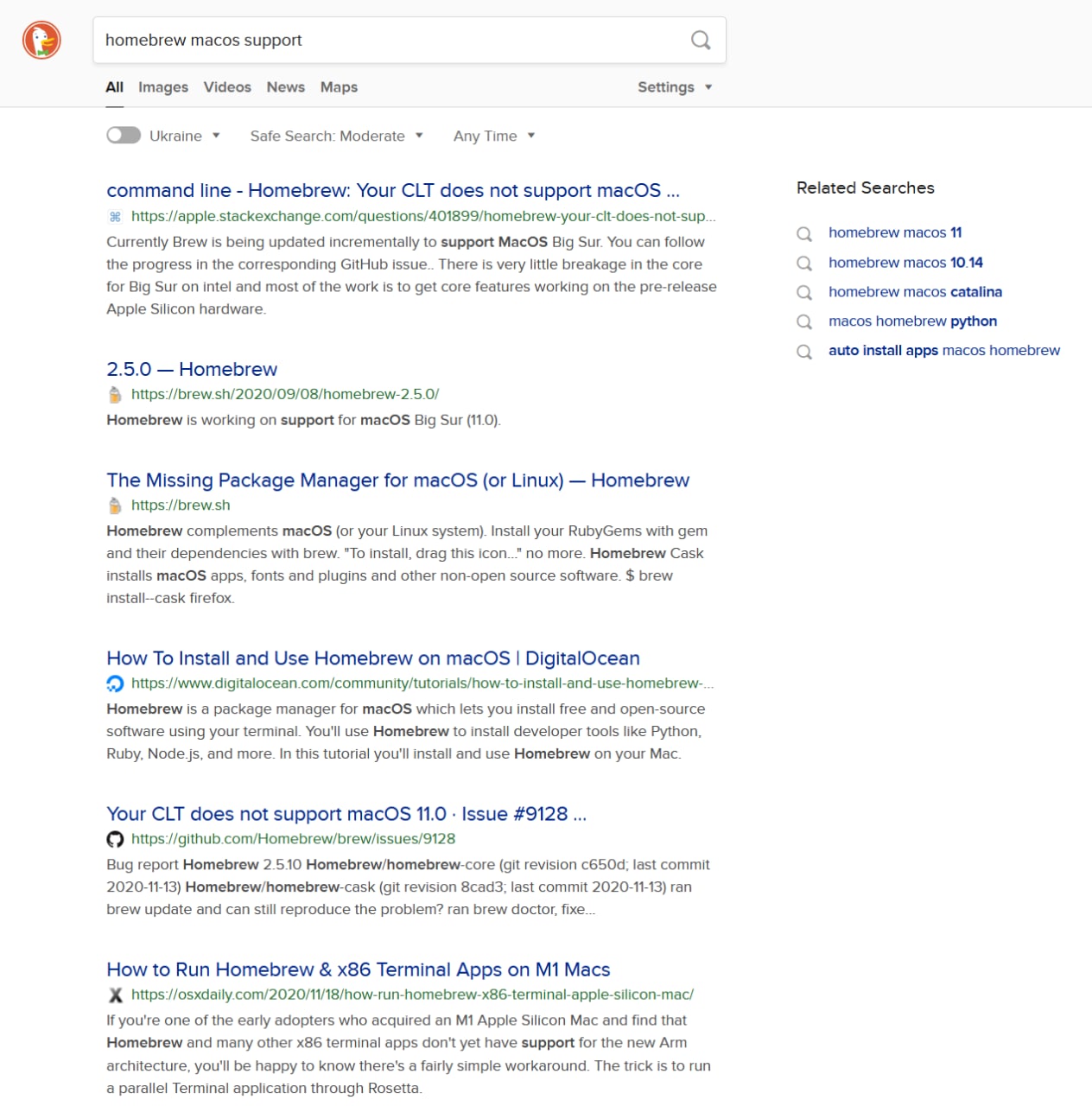Select the All results tab
Image resolution: width=1092 pixels, height=1106 pixels.
(114, 87)
